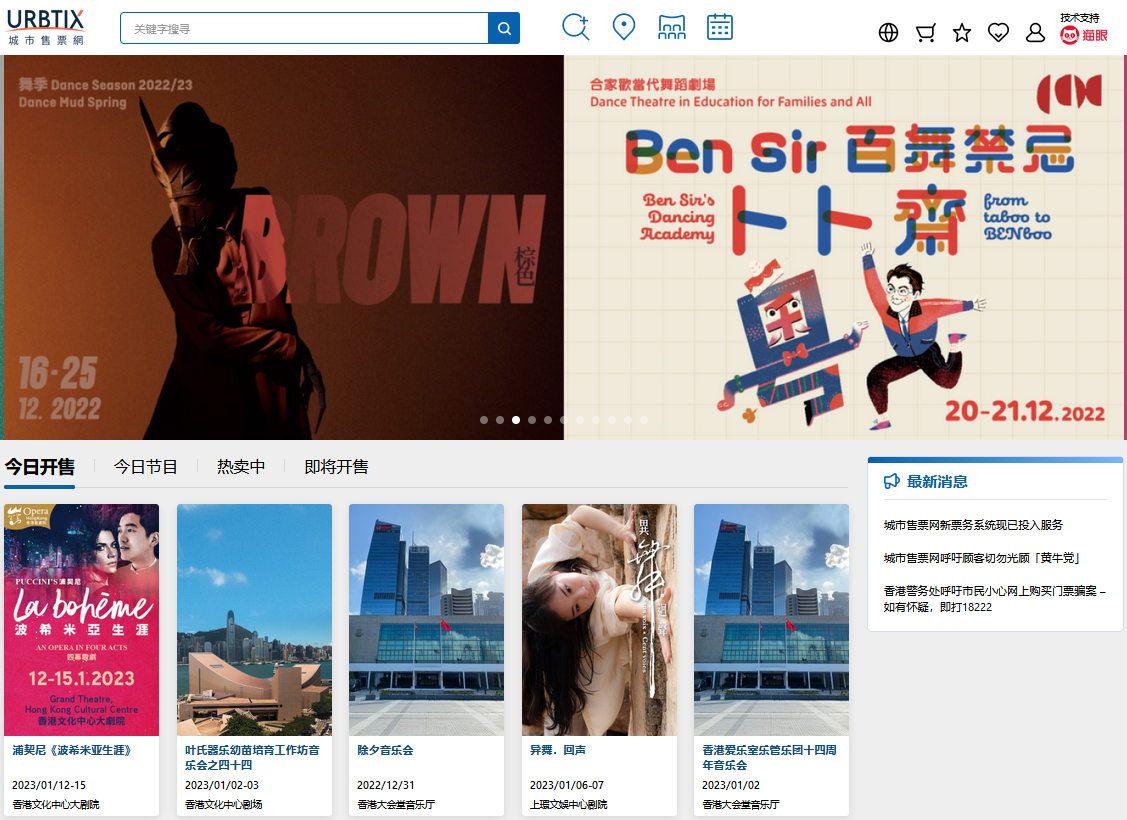This screenshot has height=820, width=1127.
Task: Click the URBTIX logo
Action: 46,27
